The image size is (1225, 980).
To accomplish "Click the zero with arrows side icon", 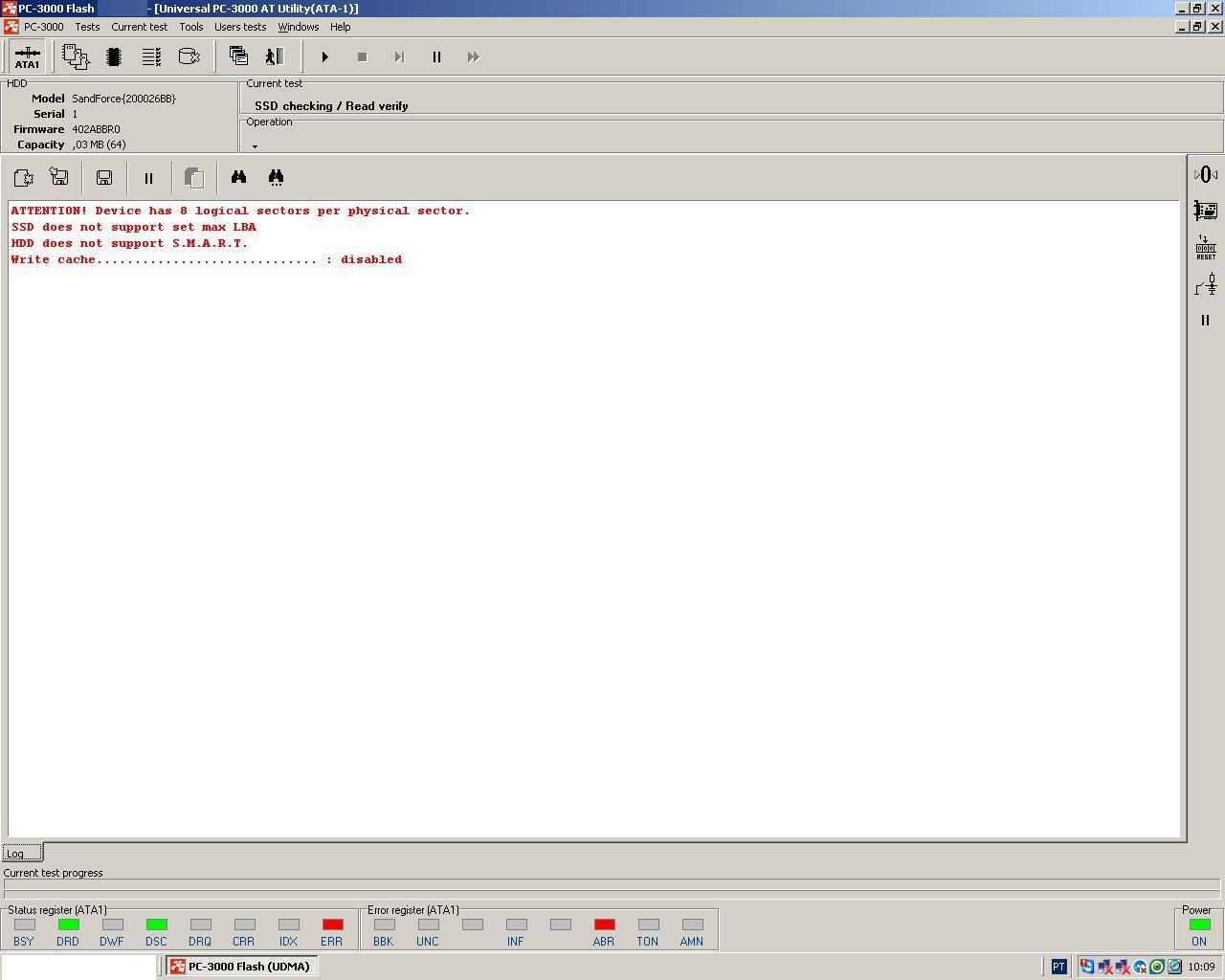I will (1206, 174).
